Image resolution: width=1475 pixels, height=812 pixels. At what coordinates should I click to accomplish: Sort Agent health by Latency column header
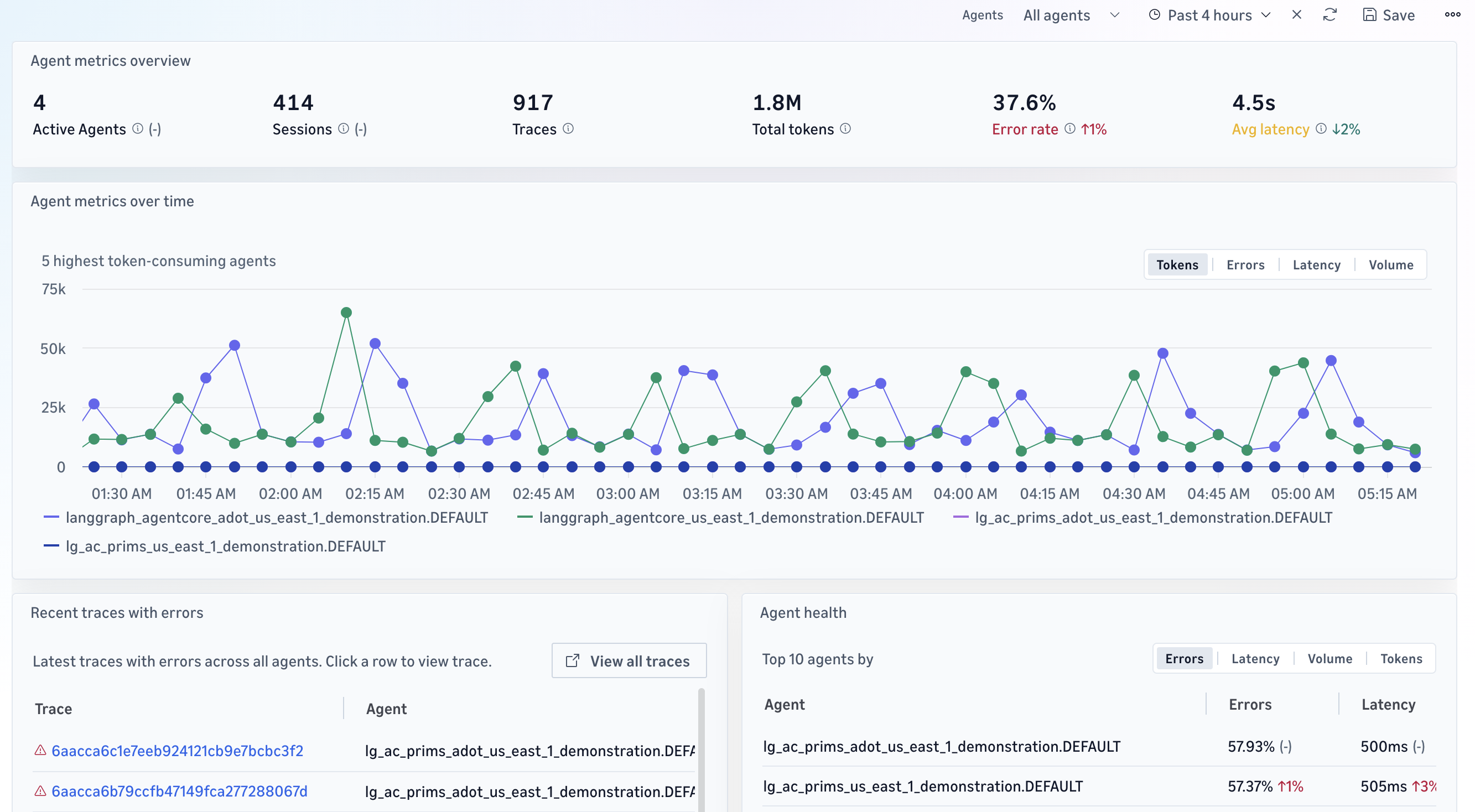pyautogui.click(x=1389, y=704)
